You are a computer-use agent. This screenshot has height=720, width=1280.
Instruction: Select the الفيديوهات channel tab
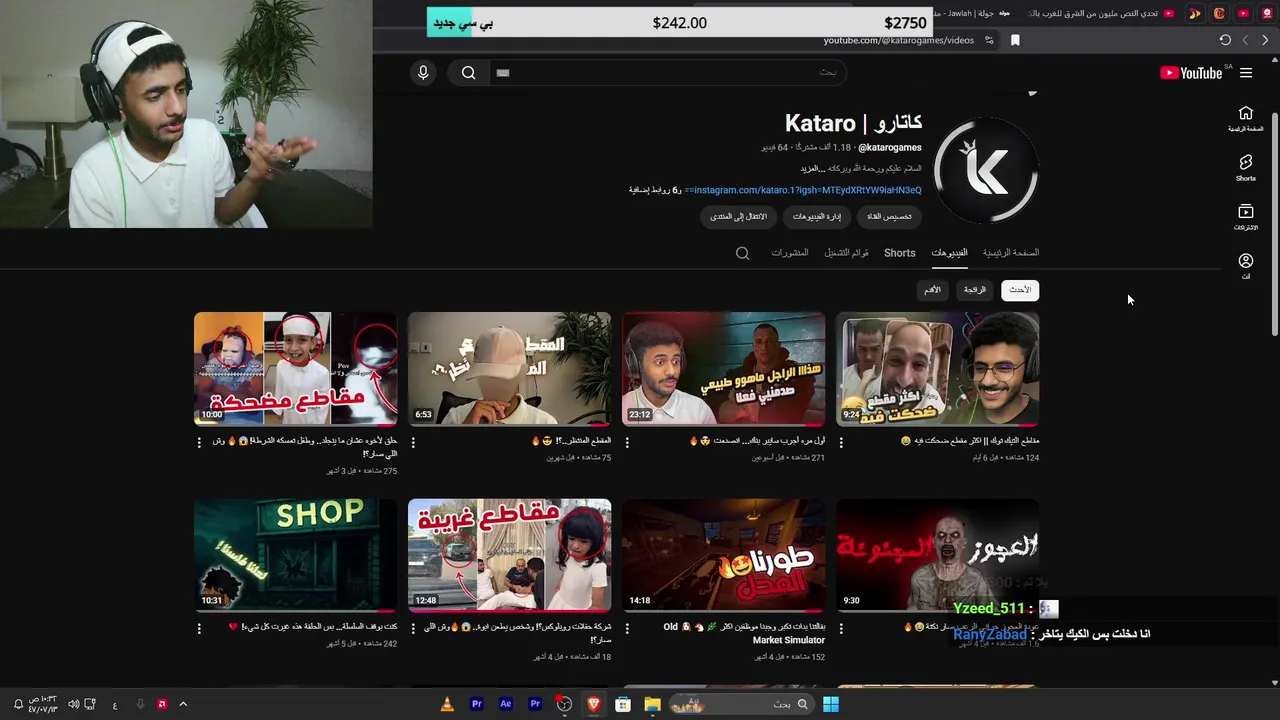[949, 253]
